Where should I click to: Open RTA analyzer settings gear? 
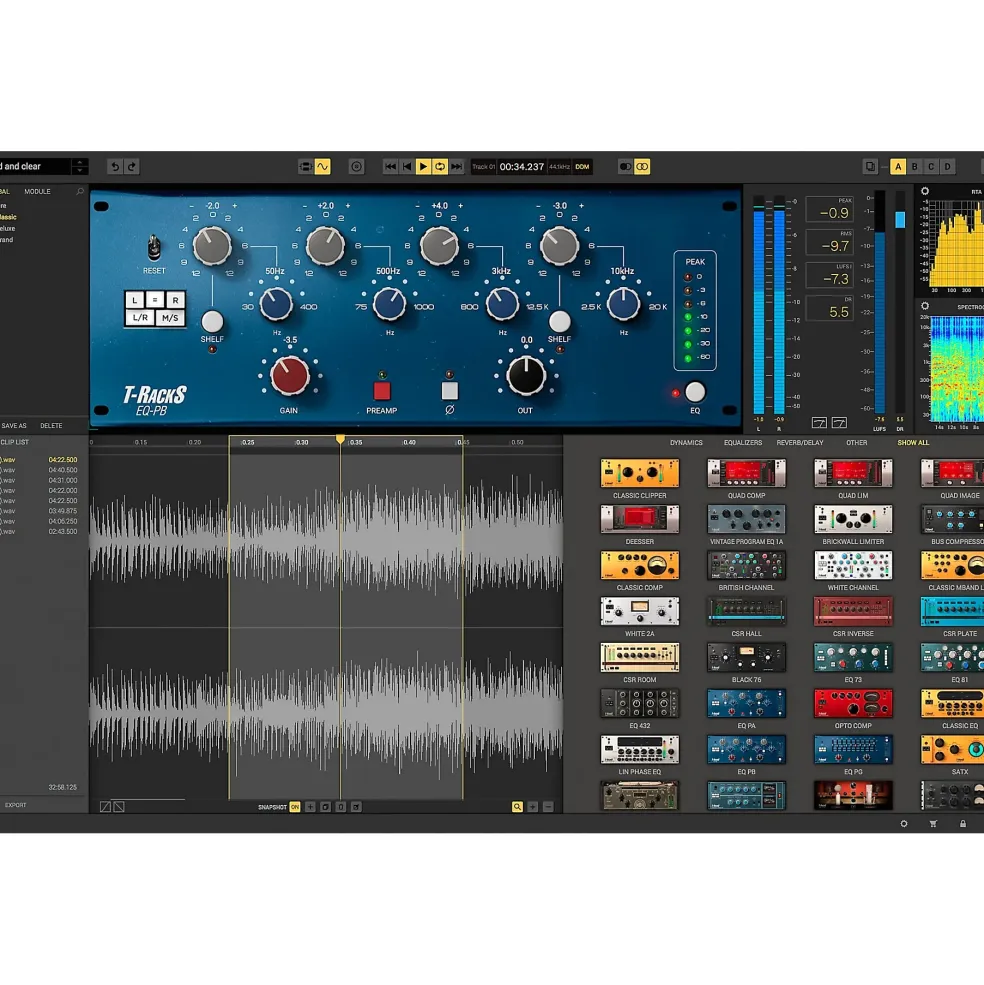point(925,191)
